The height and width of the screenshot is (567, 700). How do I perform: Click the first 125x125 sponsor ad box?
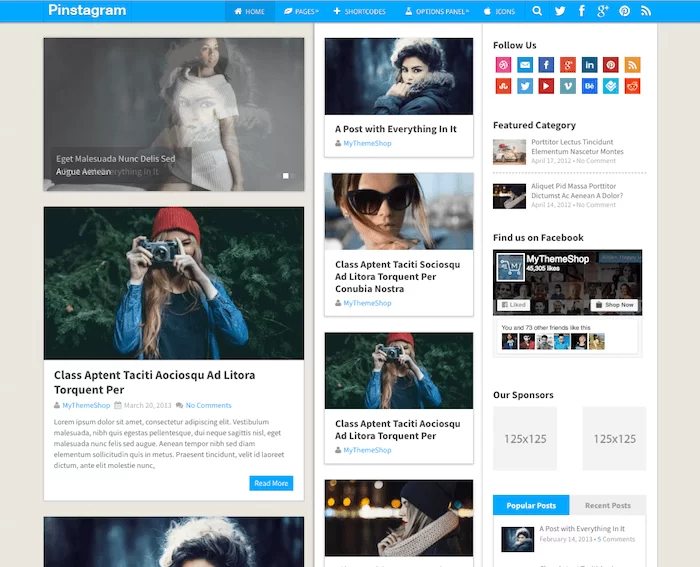click(524, 438)
